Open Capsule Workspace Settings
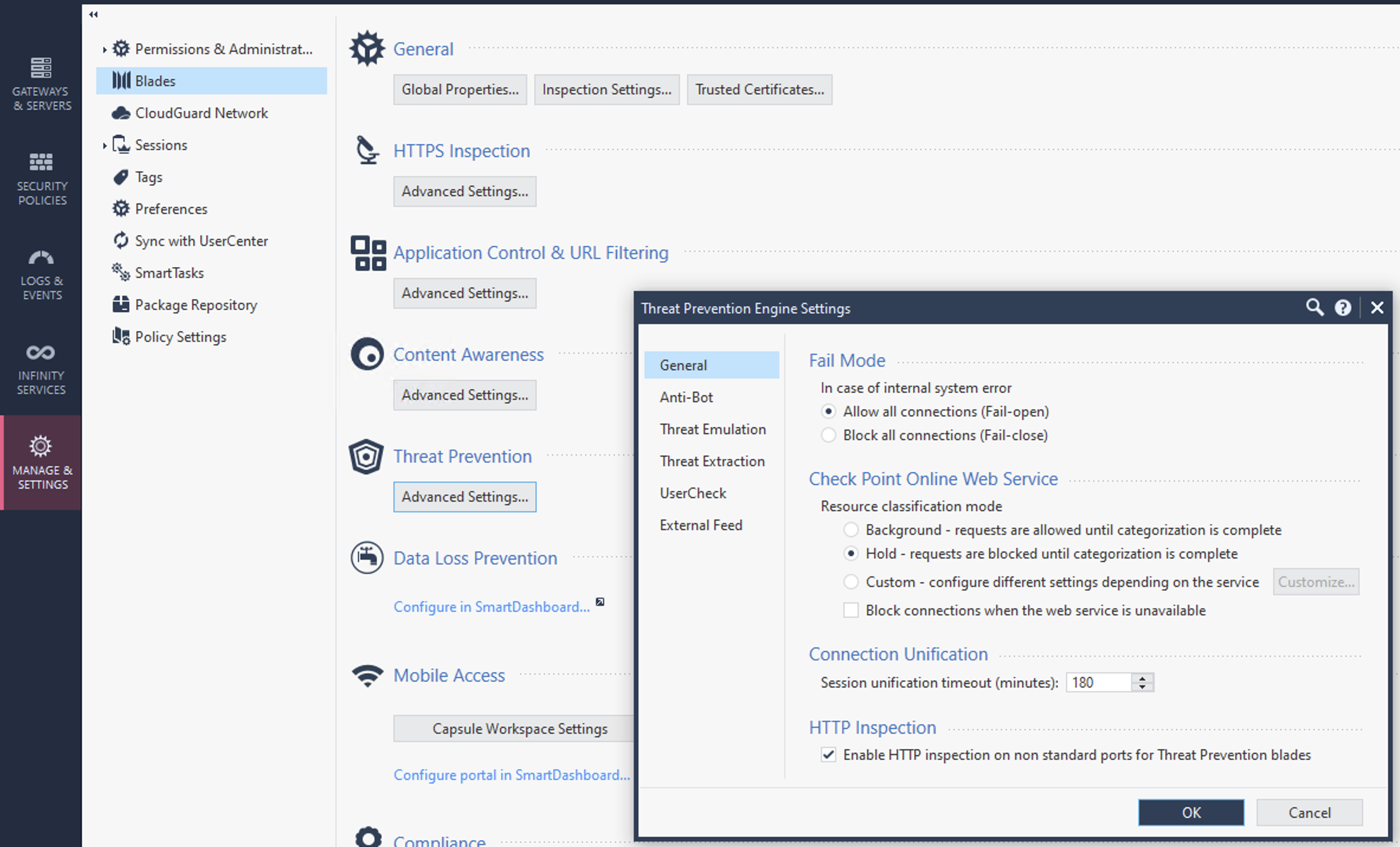 pos(514,729)
